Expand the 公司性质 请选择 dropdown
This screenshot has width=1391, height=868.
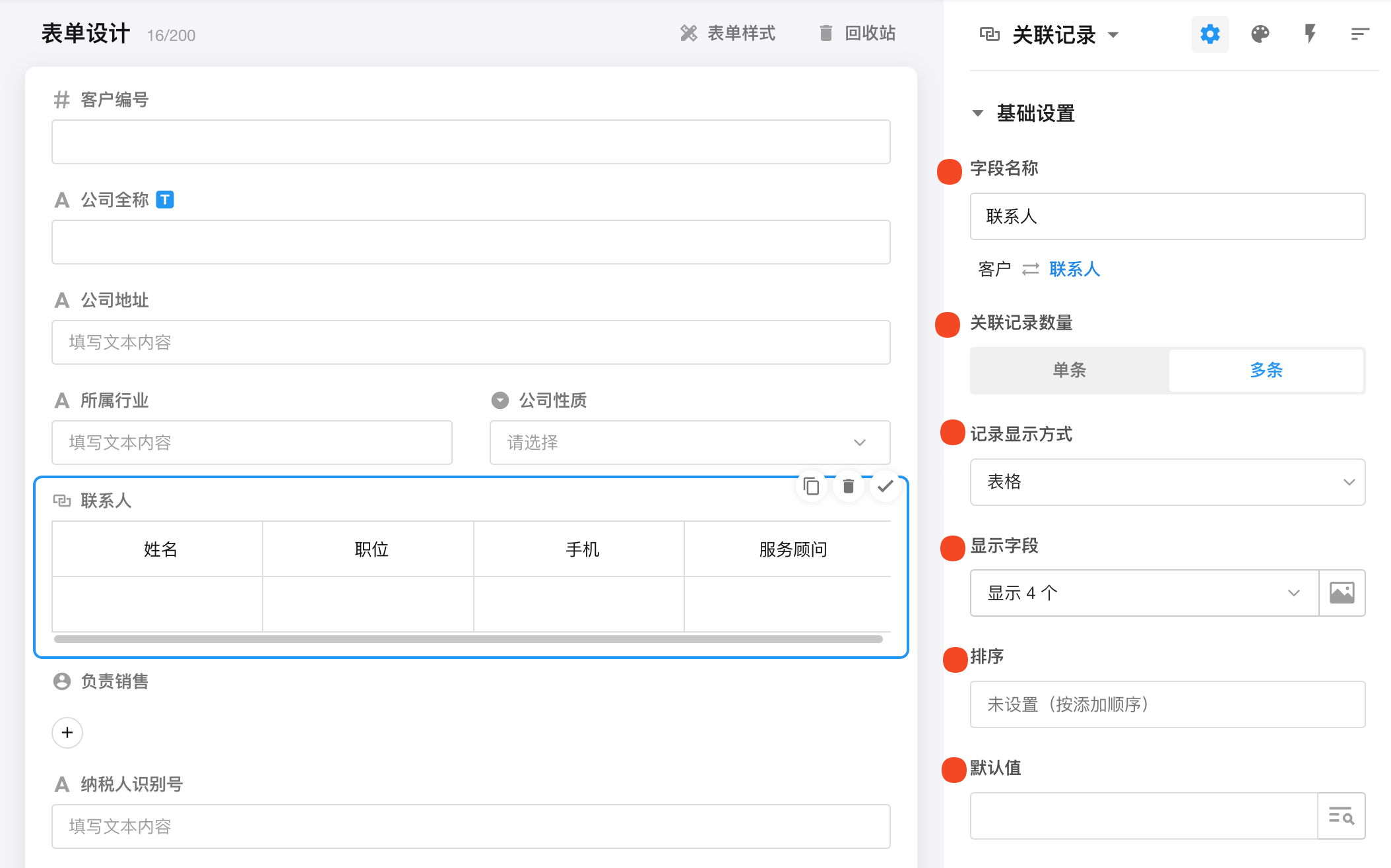coord(689,443)
